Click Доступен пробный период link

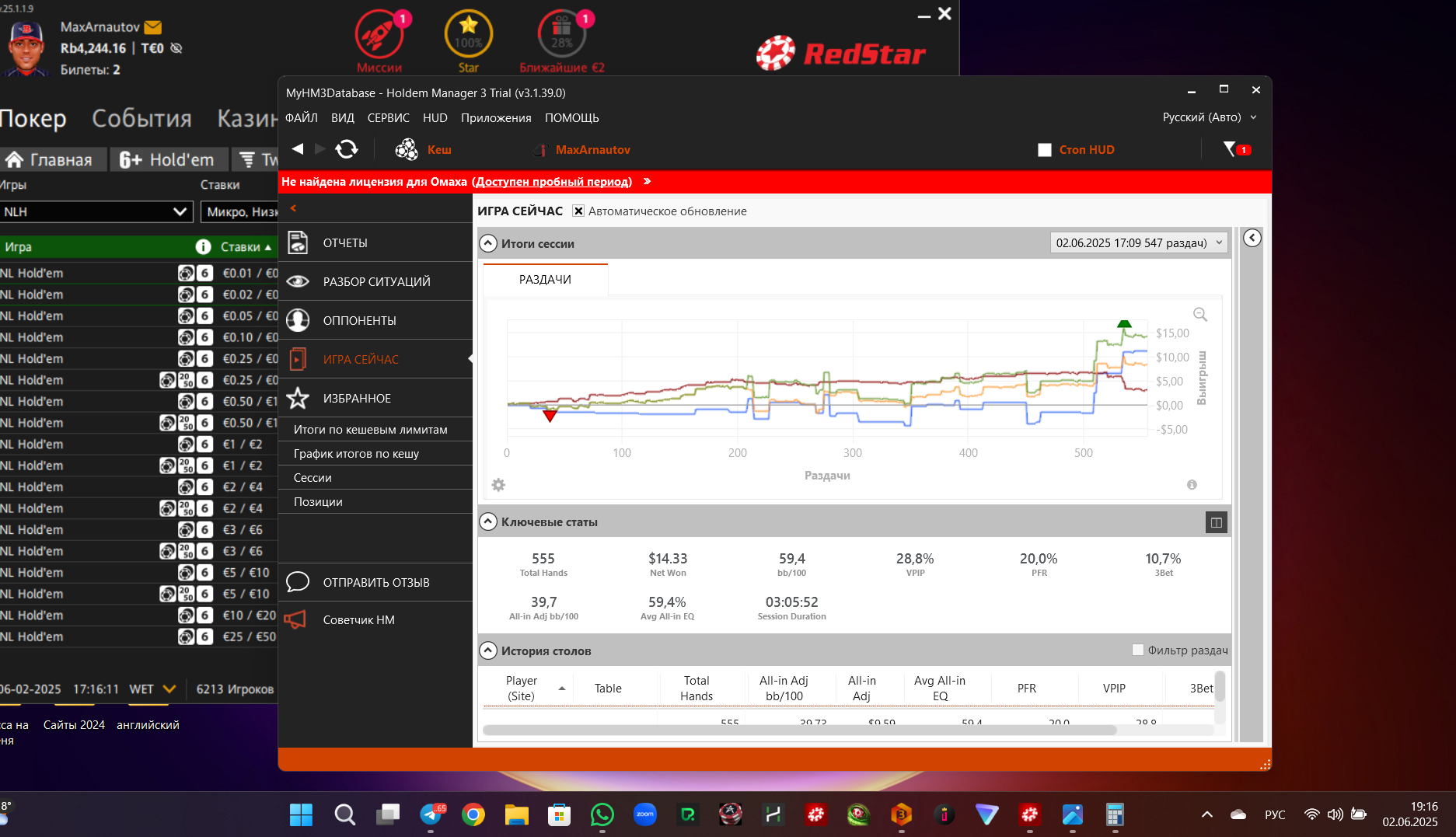coord(552,181)
